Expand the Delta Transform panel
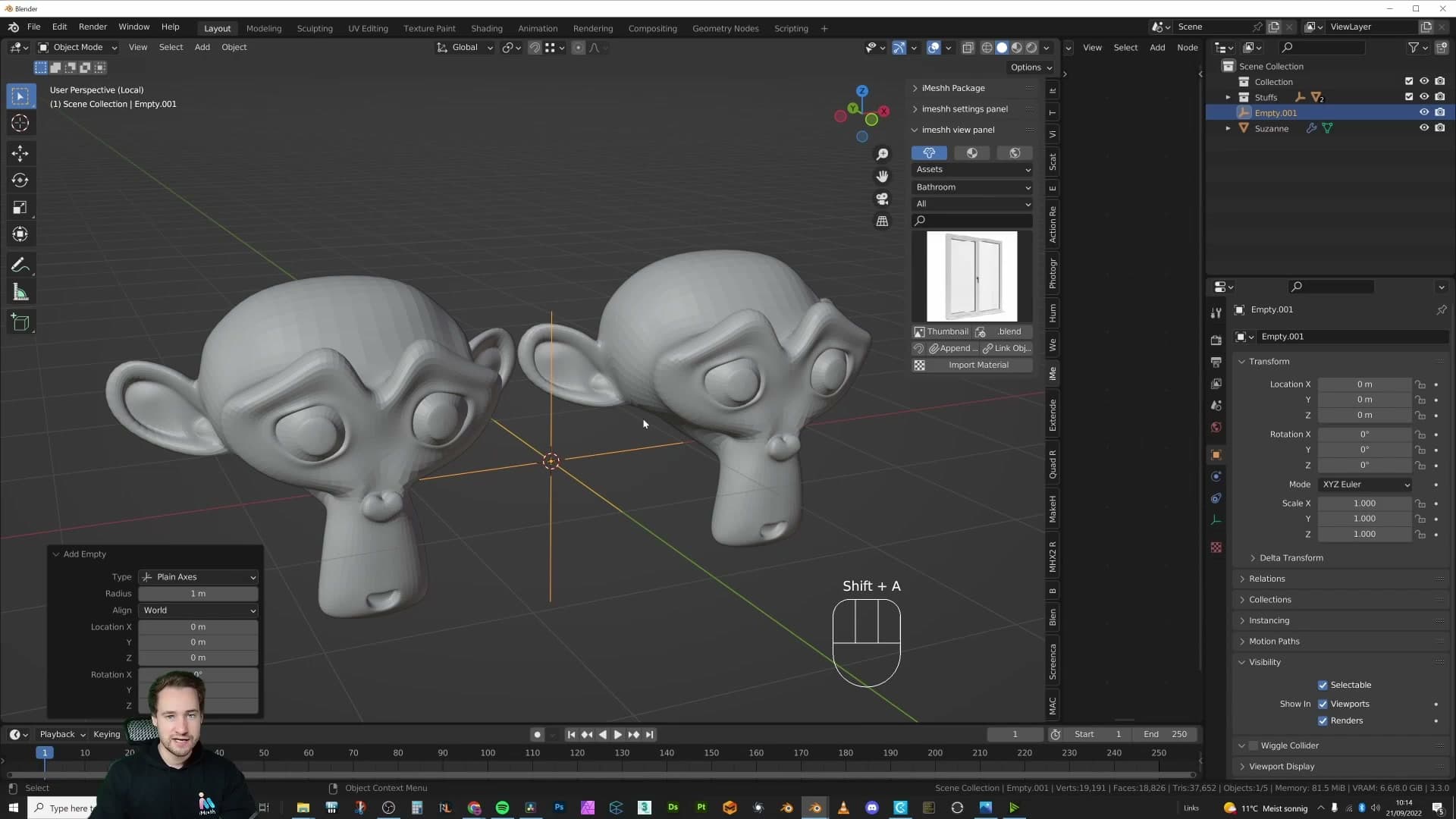The width and height of the screenshot is (1456, 819). pos(1291,558)
